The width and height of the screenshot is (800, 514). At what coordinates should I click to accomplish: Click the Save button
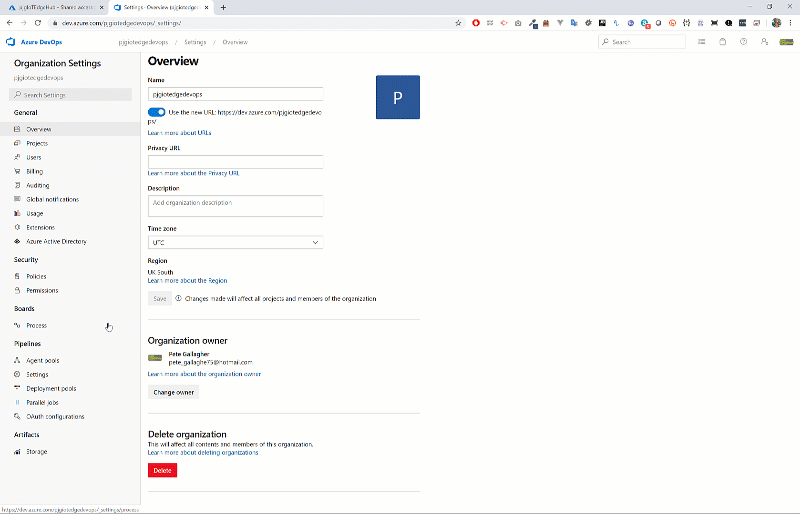point(160,299)
